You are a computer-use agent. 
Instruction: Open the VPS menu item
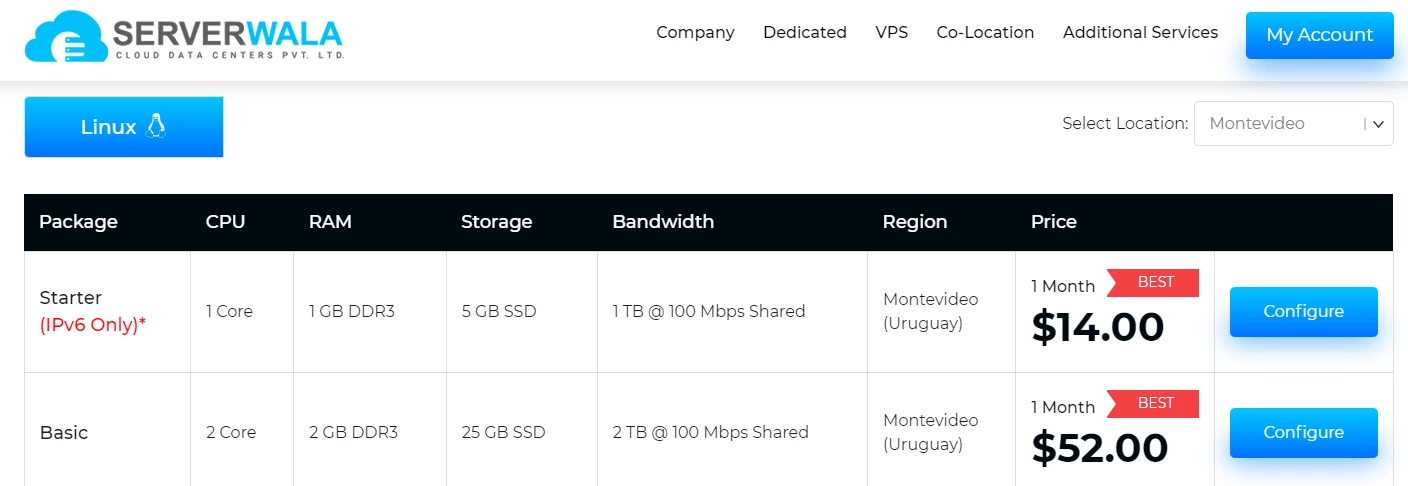[892, 32]
